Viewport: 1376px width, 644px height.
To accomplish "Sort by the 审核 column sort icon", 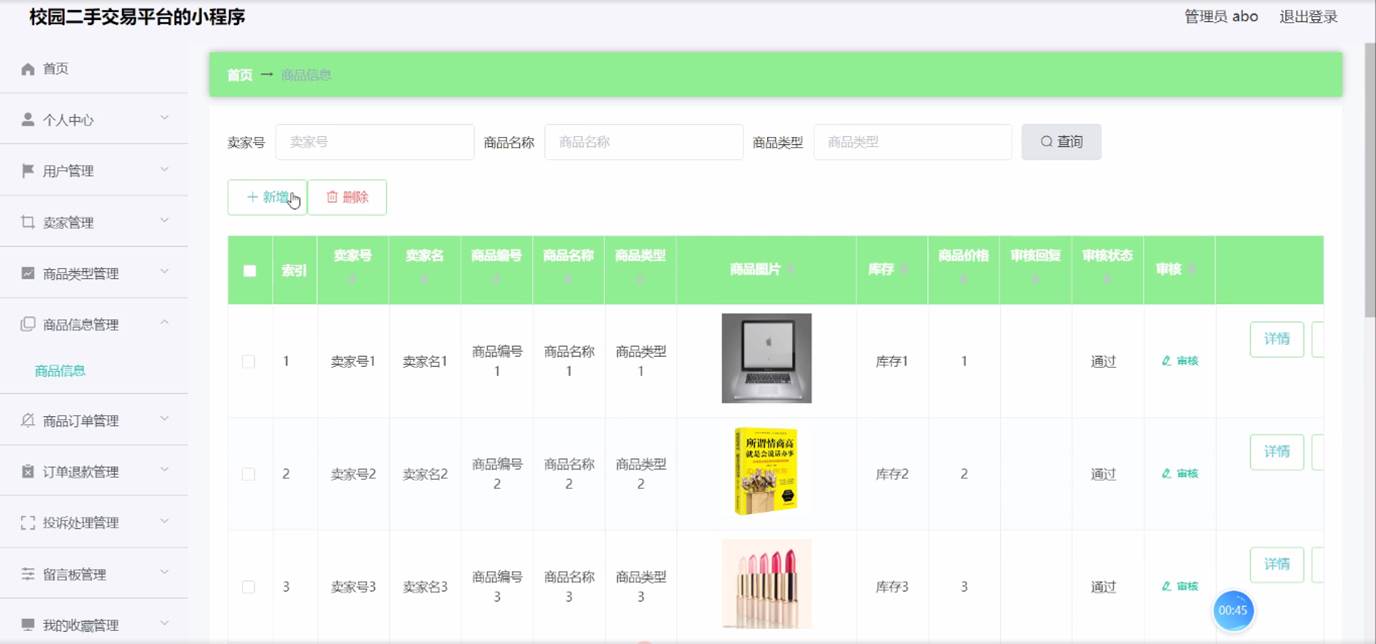I will coord(1192,270).
